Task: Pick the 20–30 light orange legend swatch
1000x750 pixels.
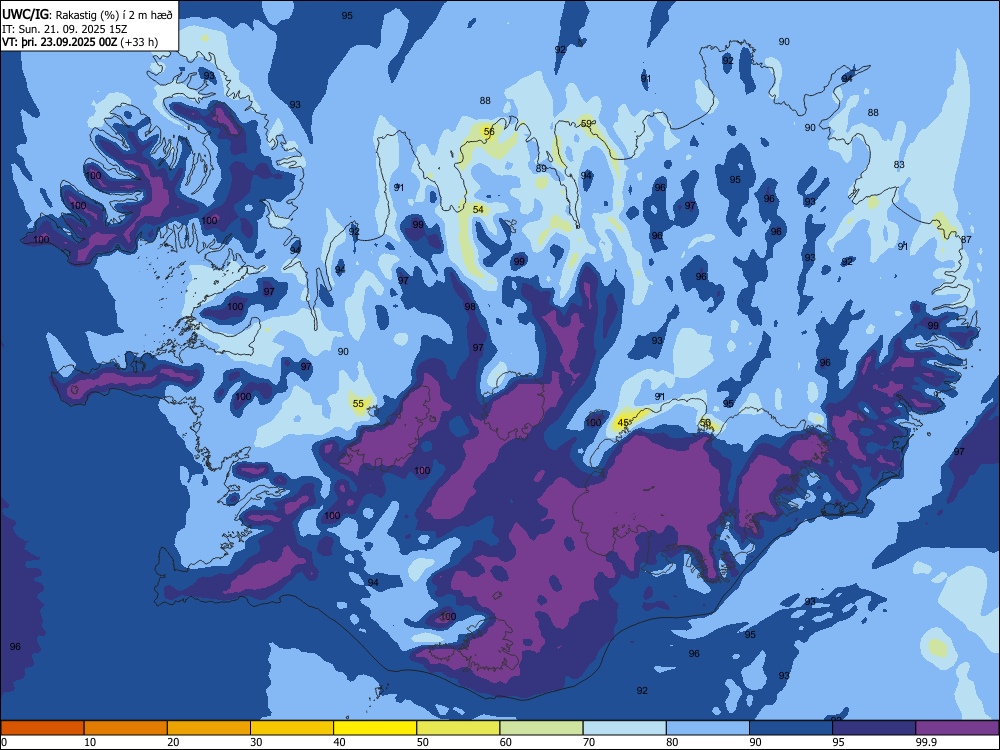Action: pos(209,728)
